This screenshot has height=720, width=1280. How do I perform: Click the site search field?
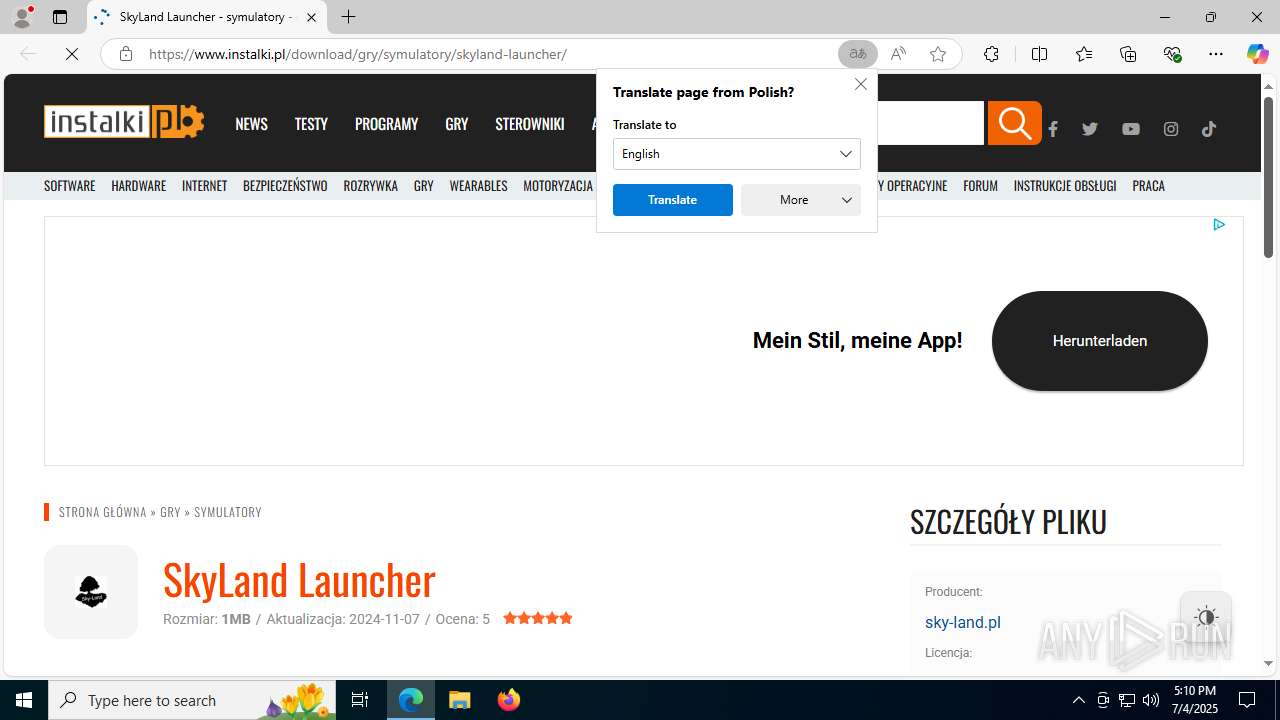(x=931, y=123)
